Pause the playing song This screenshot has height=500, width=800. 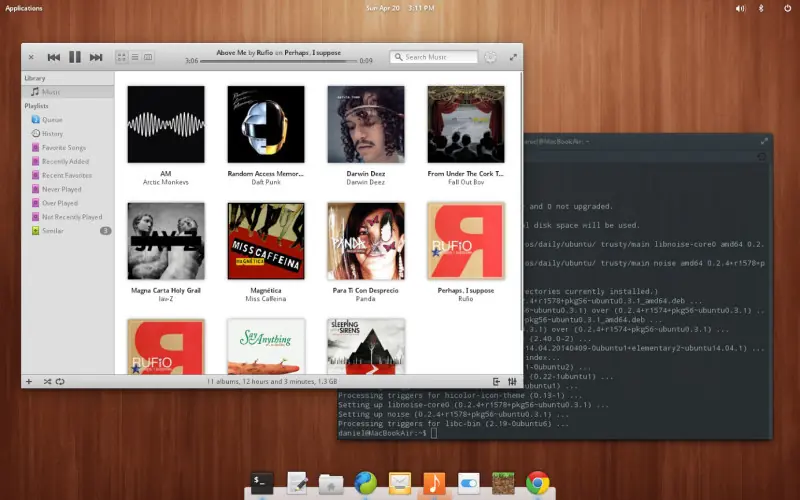(74, 57)
